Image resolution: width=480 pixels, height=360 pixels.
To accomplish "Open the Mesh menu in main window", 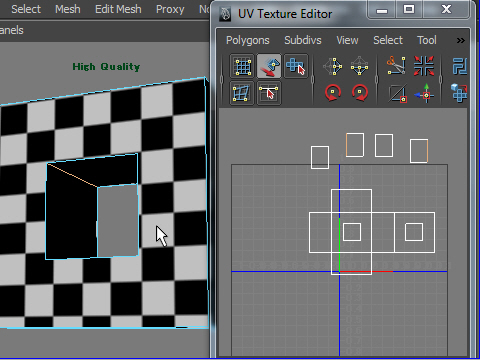I will (68, 9).
